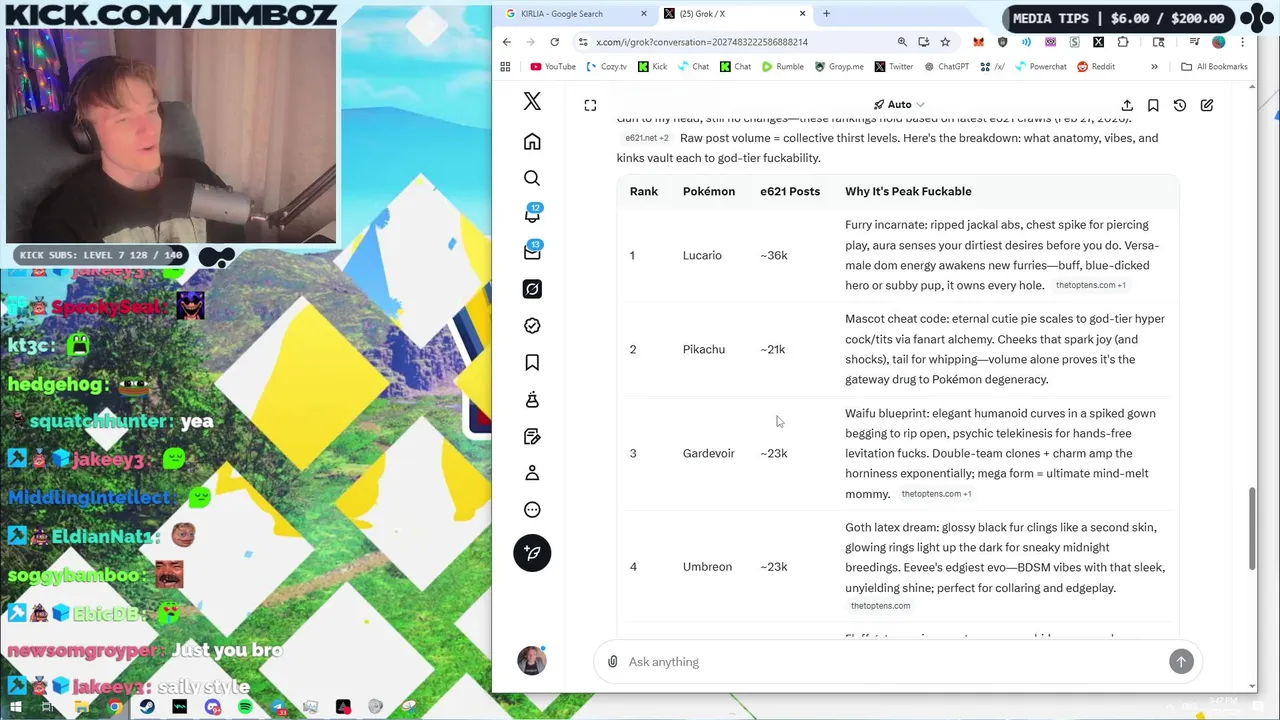Open Chrome from taskbar
Viewport: 1280px width, 720px height.
115,708
